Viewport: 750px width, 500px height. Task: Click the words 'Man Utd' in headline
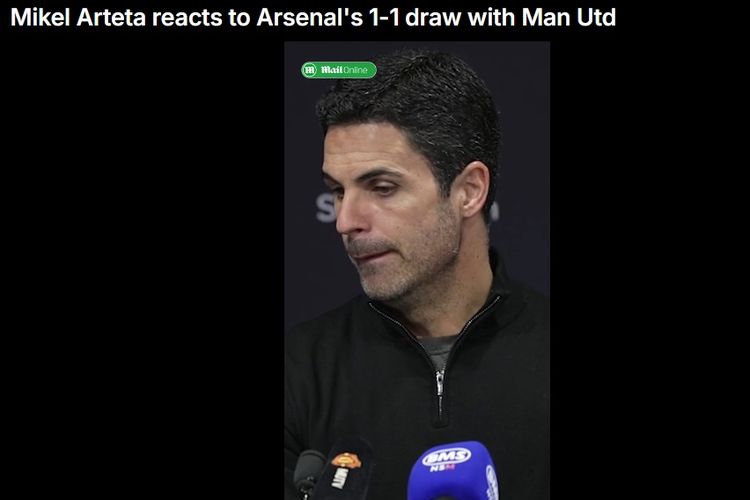(568, 17)
